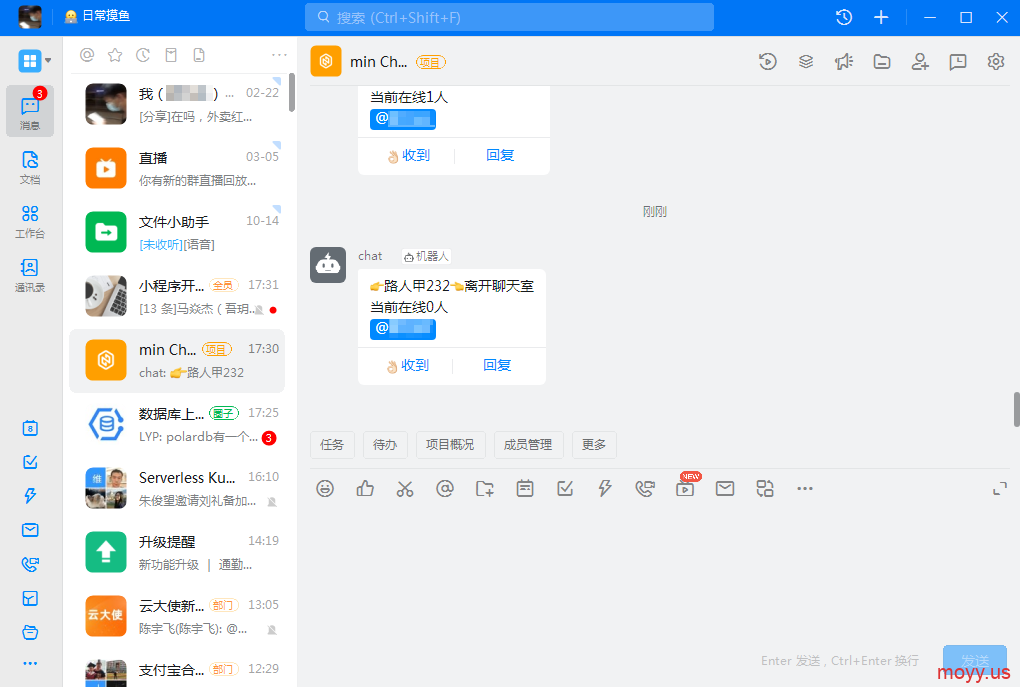Open the 文件小助手 conversation

177,233
